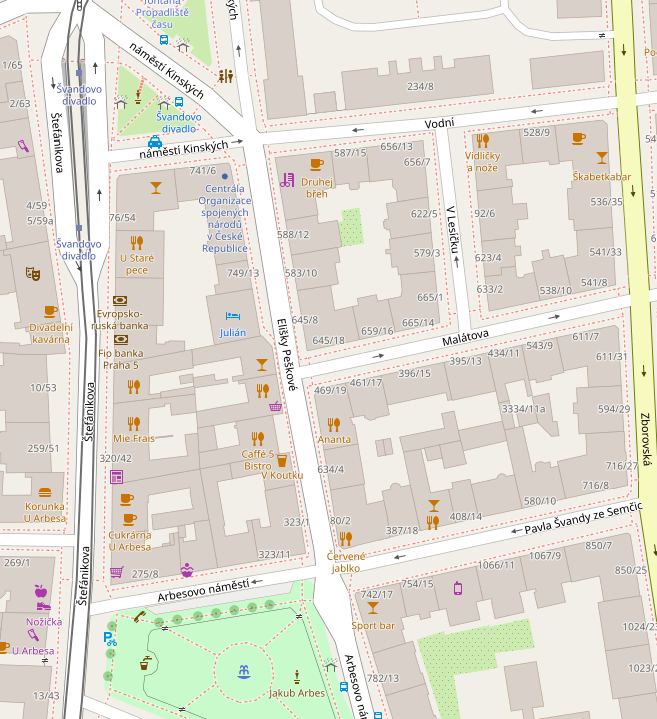
Task: Select house number 587/15
Action: coord(350,153)
